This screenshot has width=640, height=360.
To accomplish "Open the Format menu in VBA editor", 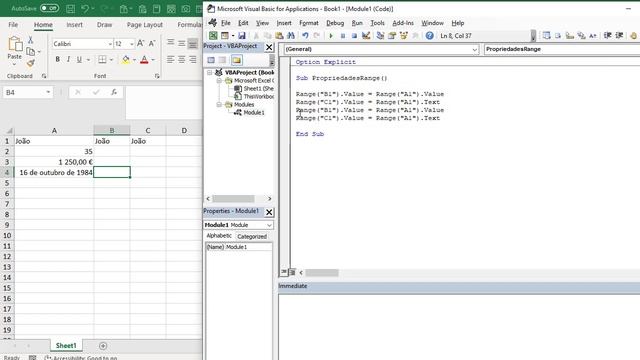I will [x=309, y=23].
